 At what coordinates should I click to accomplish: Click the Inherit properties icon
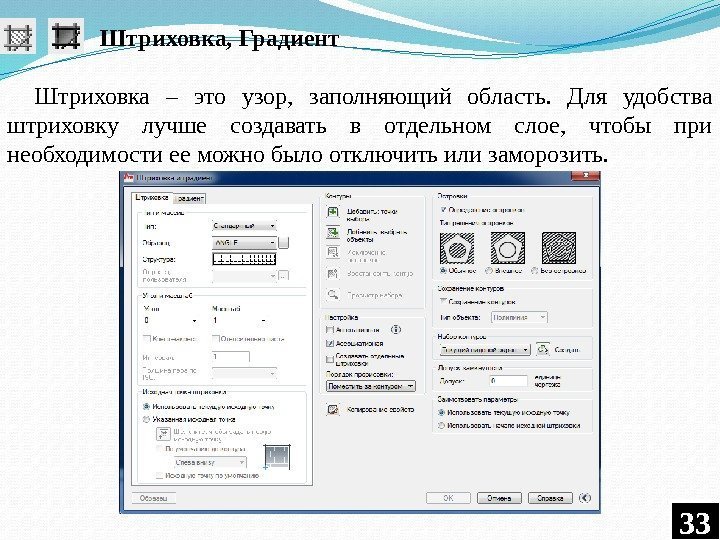[x=332, y=410]
